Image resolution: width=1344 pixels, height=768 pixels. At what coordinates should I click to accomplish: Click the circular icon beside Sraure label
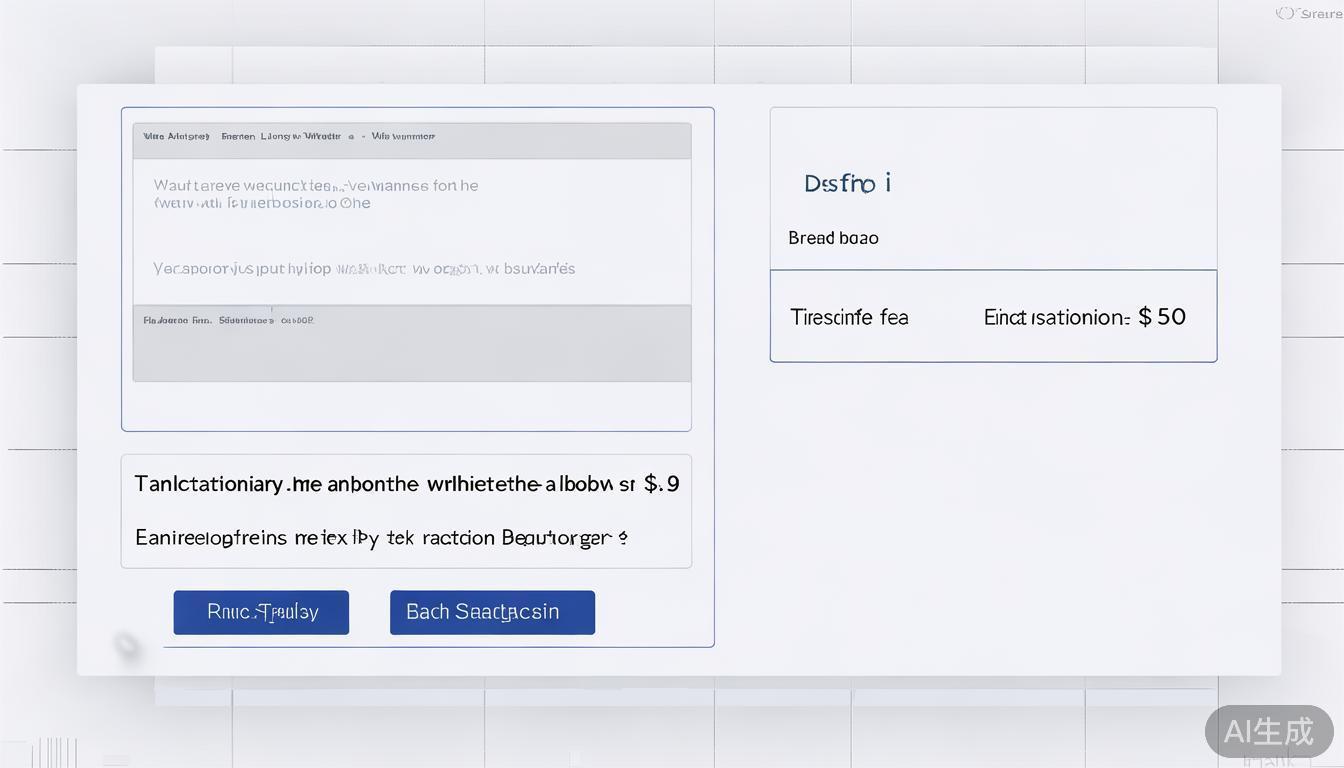coord(1284,13)
